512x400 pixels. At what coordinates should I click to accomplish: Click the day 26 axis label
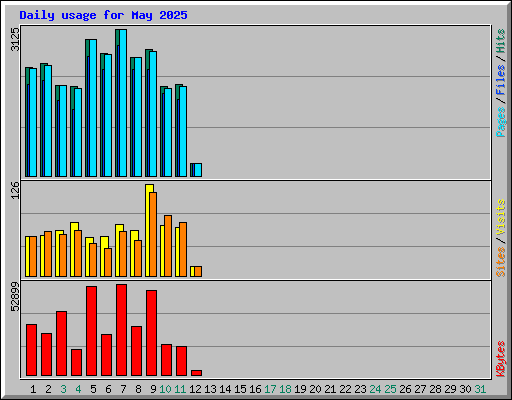point(405,389)
